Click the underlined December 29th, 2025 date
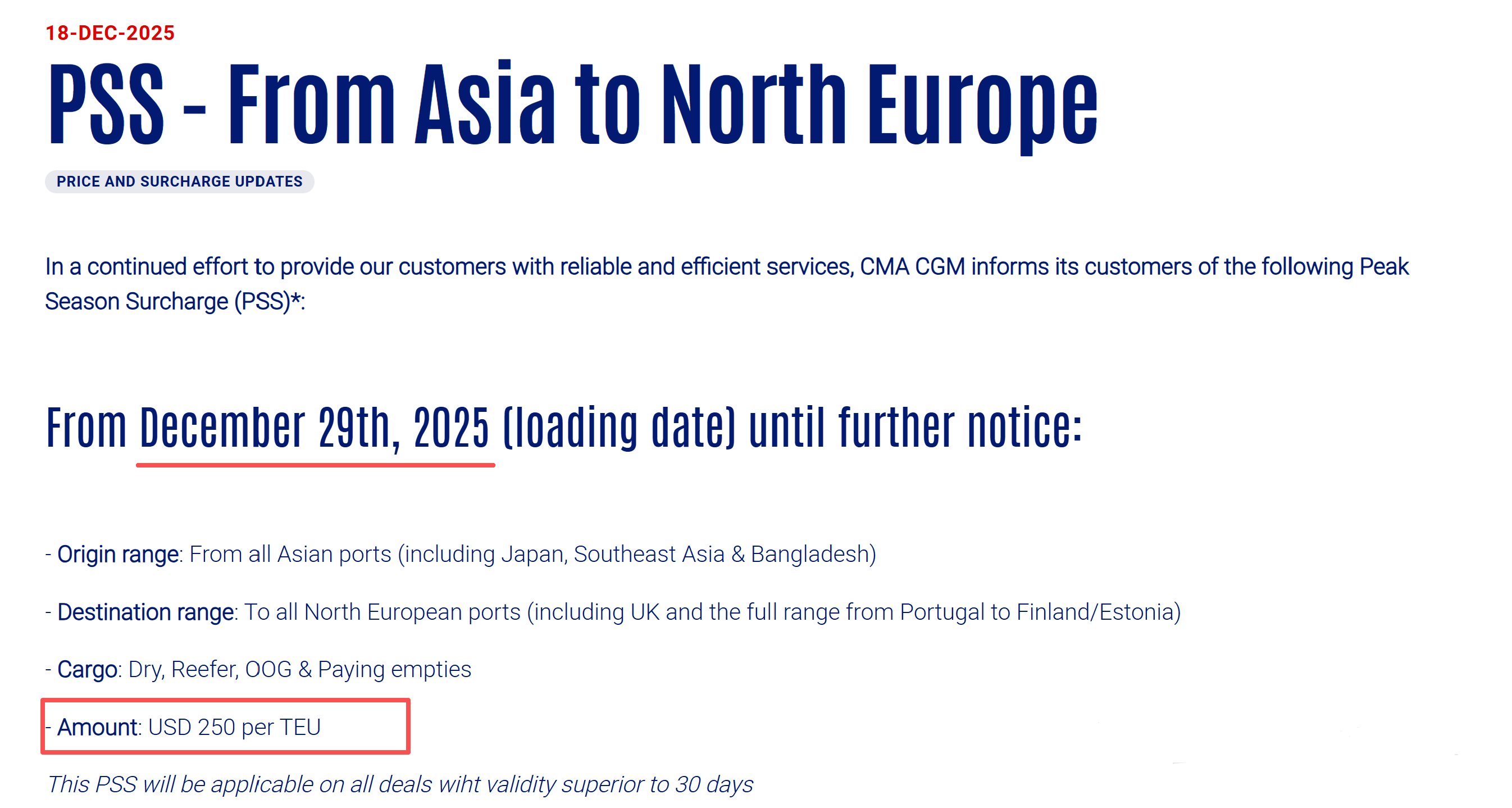This screenshot has height=808, width=1512. (314, 429)
